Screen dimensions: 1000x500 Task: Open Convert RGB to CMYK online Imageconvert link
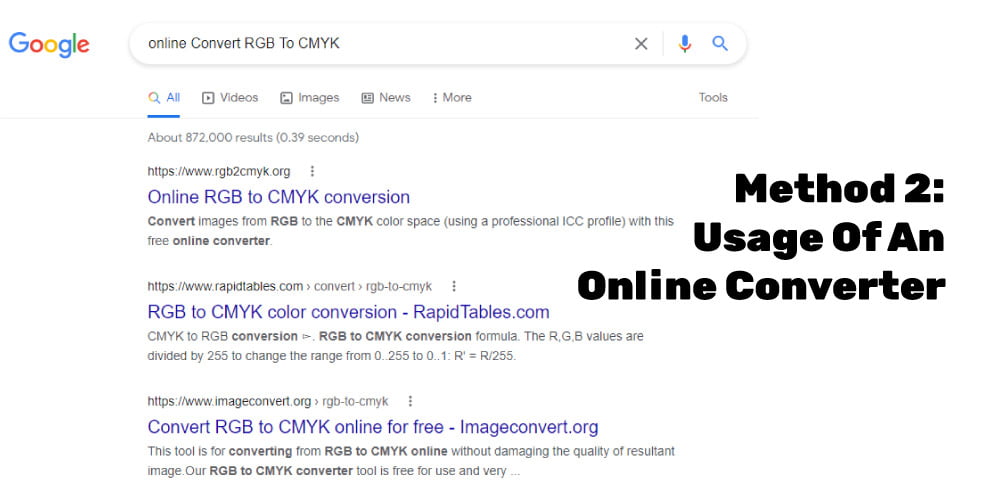coord(373,427)
